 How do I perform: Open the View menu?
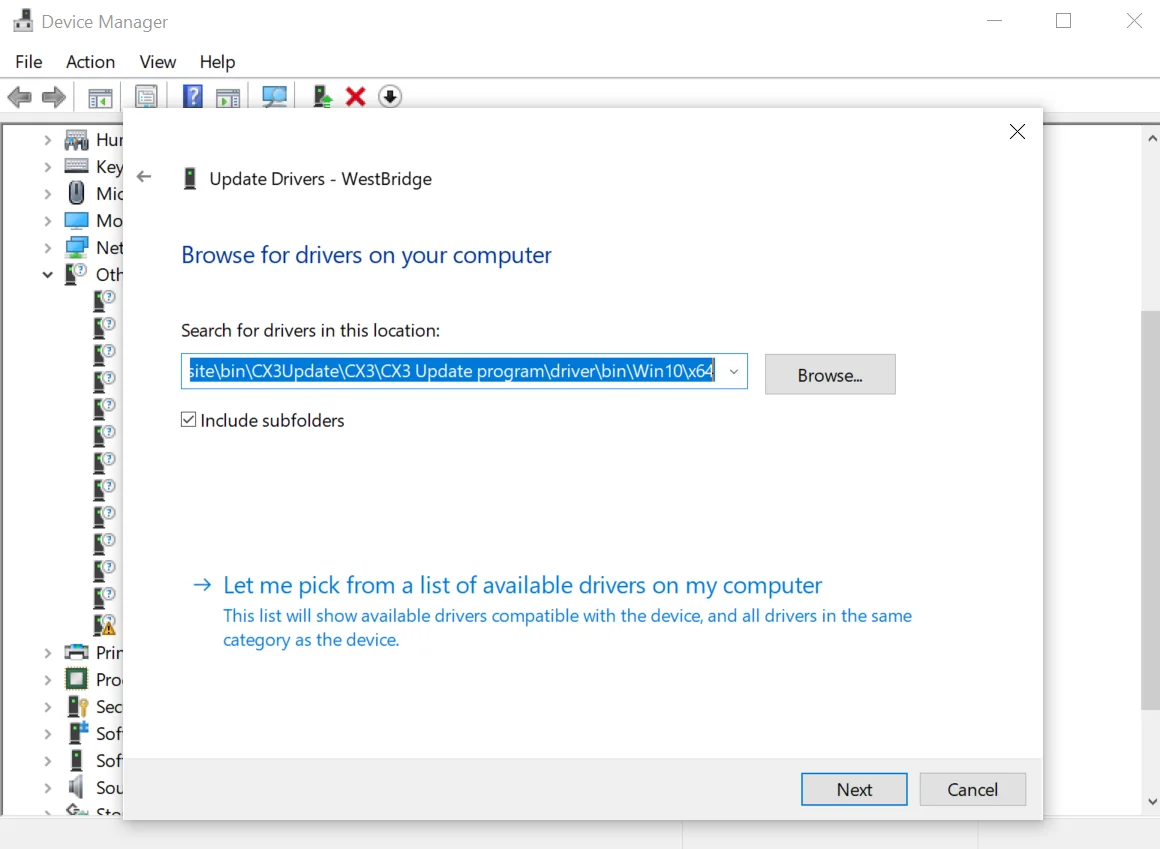tap(158, 62)
